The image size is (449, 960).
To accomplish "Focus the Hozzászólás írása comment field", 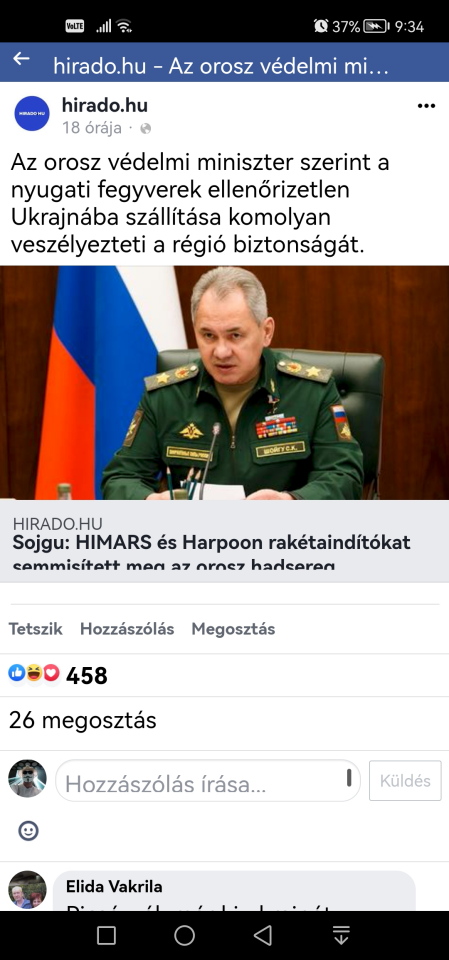I will (208, 781).
